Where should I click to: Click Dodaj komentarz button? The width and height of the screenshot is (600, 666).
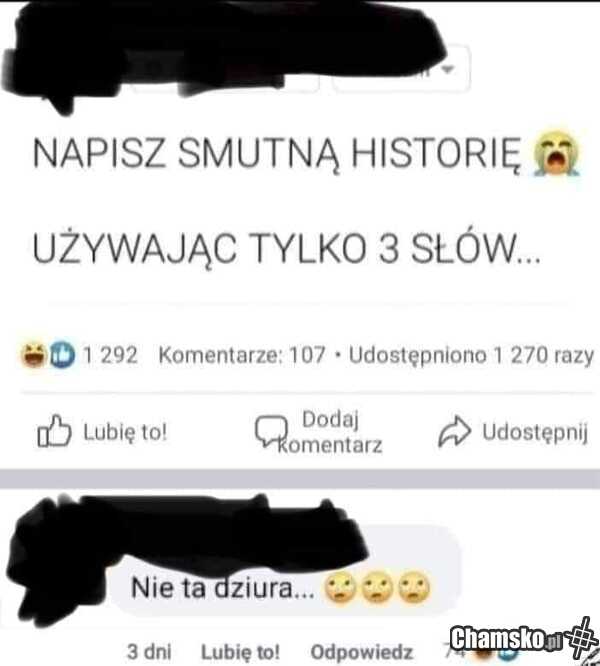pos(319,432)
